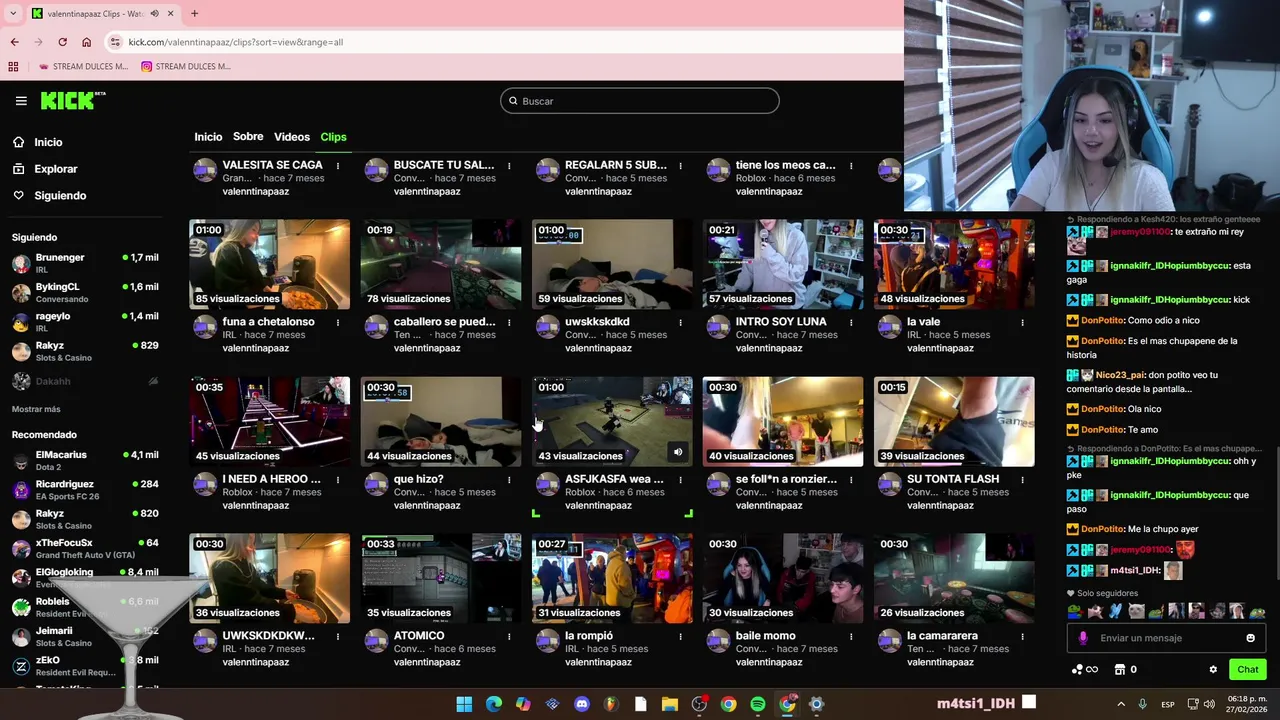The height and width of the screenshot is (720, 1280).
Task: Open the options menu for clip 'SU TONTA FLASH'
Action: 1022,479
